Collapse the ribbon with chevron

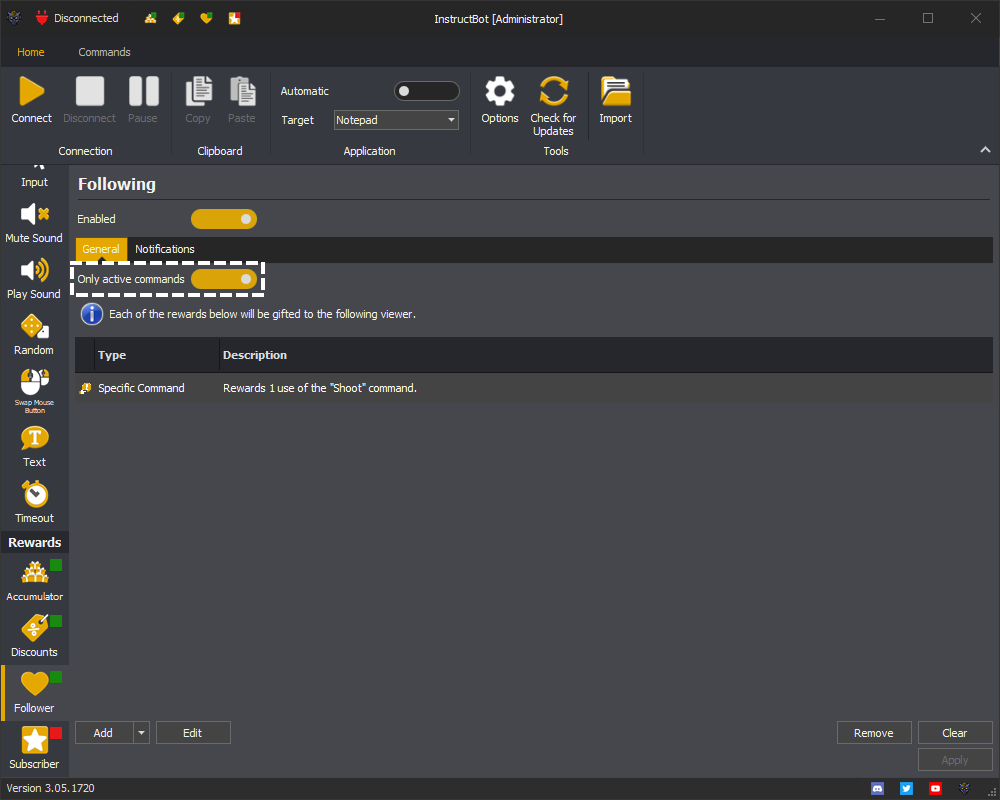(985, 150)
